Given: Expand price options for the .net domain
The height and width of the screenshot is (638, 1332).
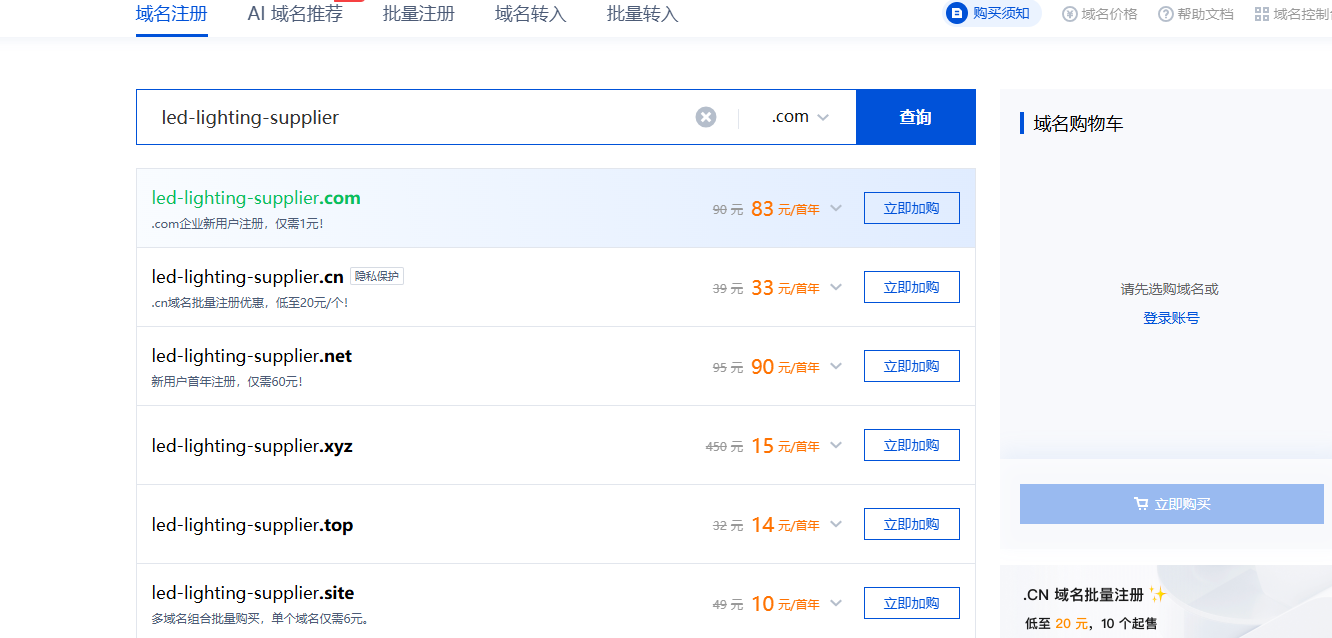Looking at the screenshot, I should coord(837,366).
